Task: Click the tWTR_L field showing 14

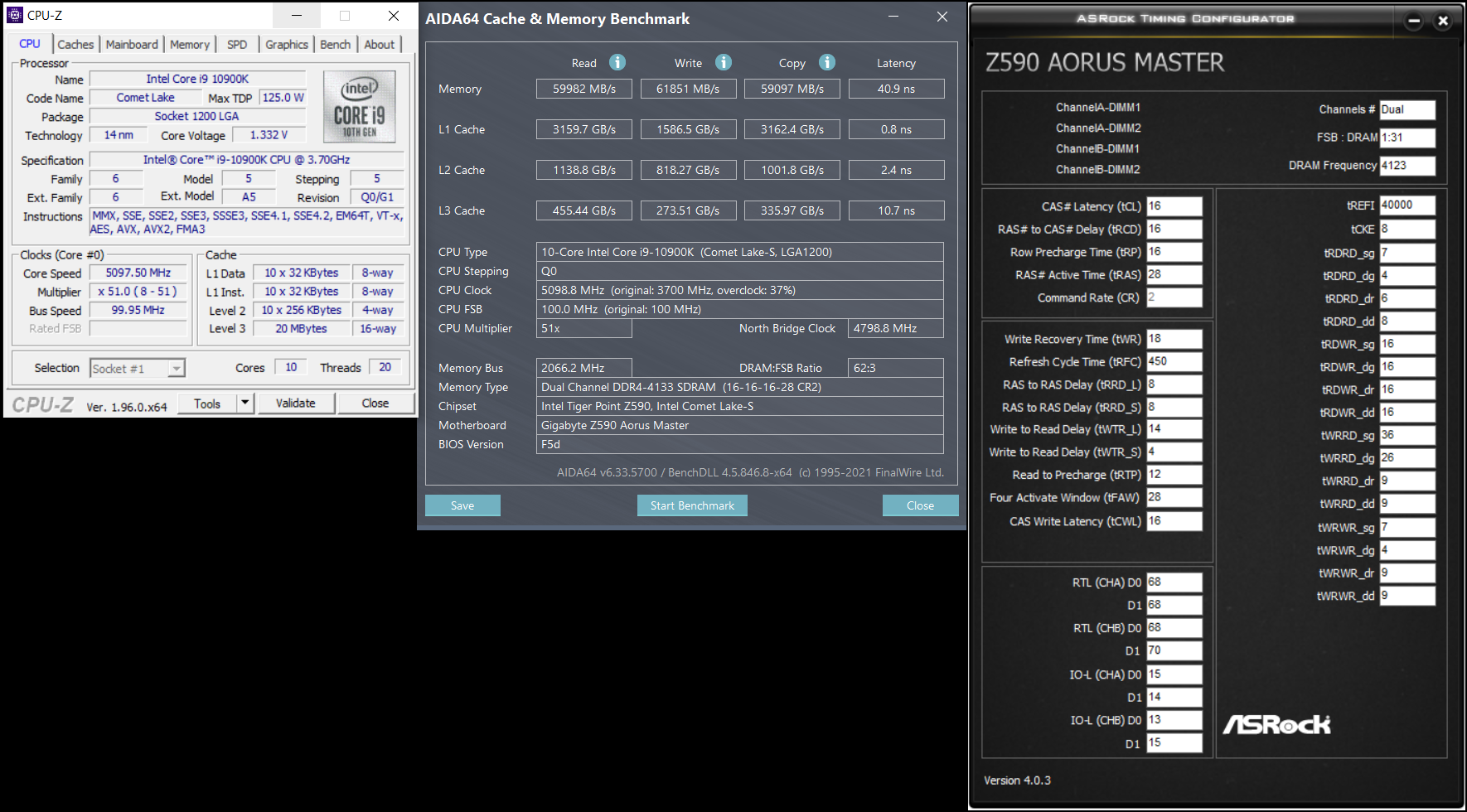Action: pos(1174,429)
